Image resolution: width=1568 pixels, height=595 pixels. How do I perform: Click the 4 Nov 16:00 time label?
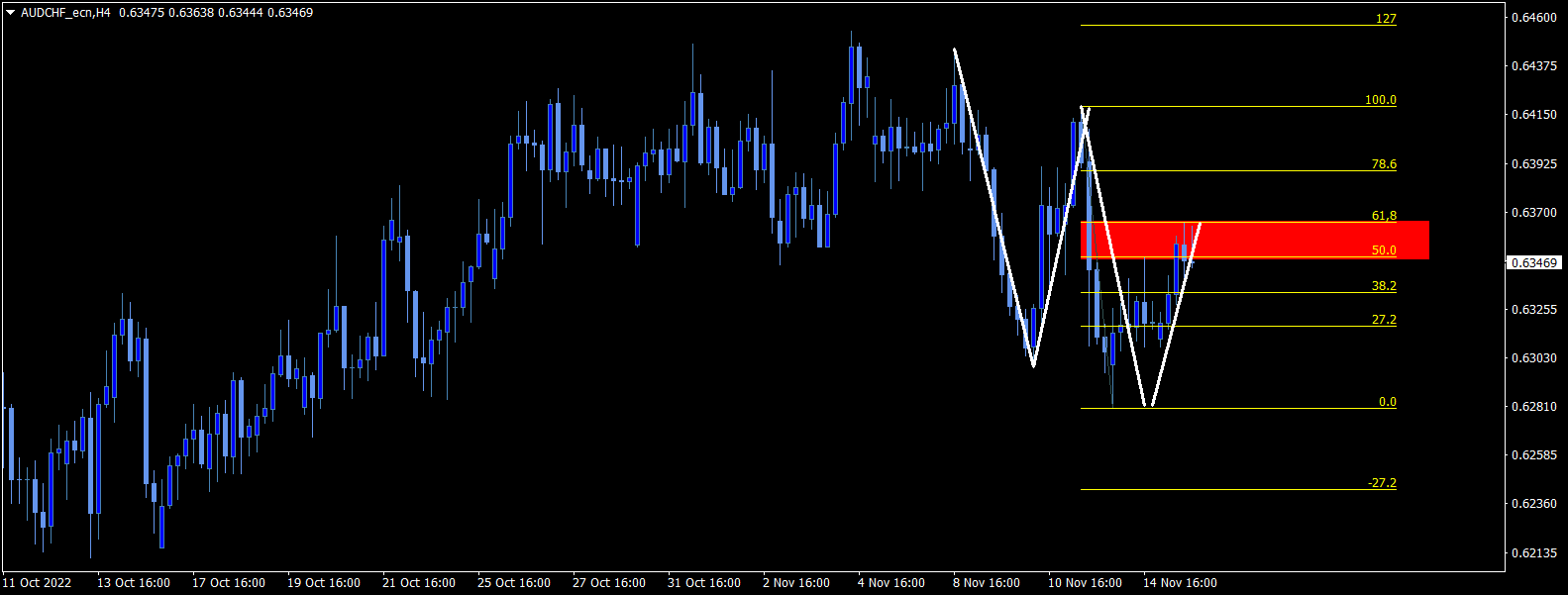(891, 583)
